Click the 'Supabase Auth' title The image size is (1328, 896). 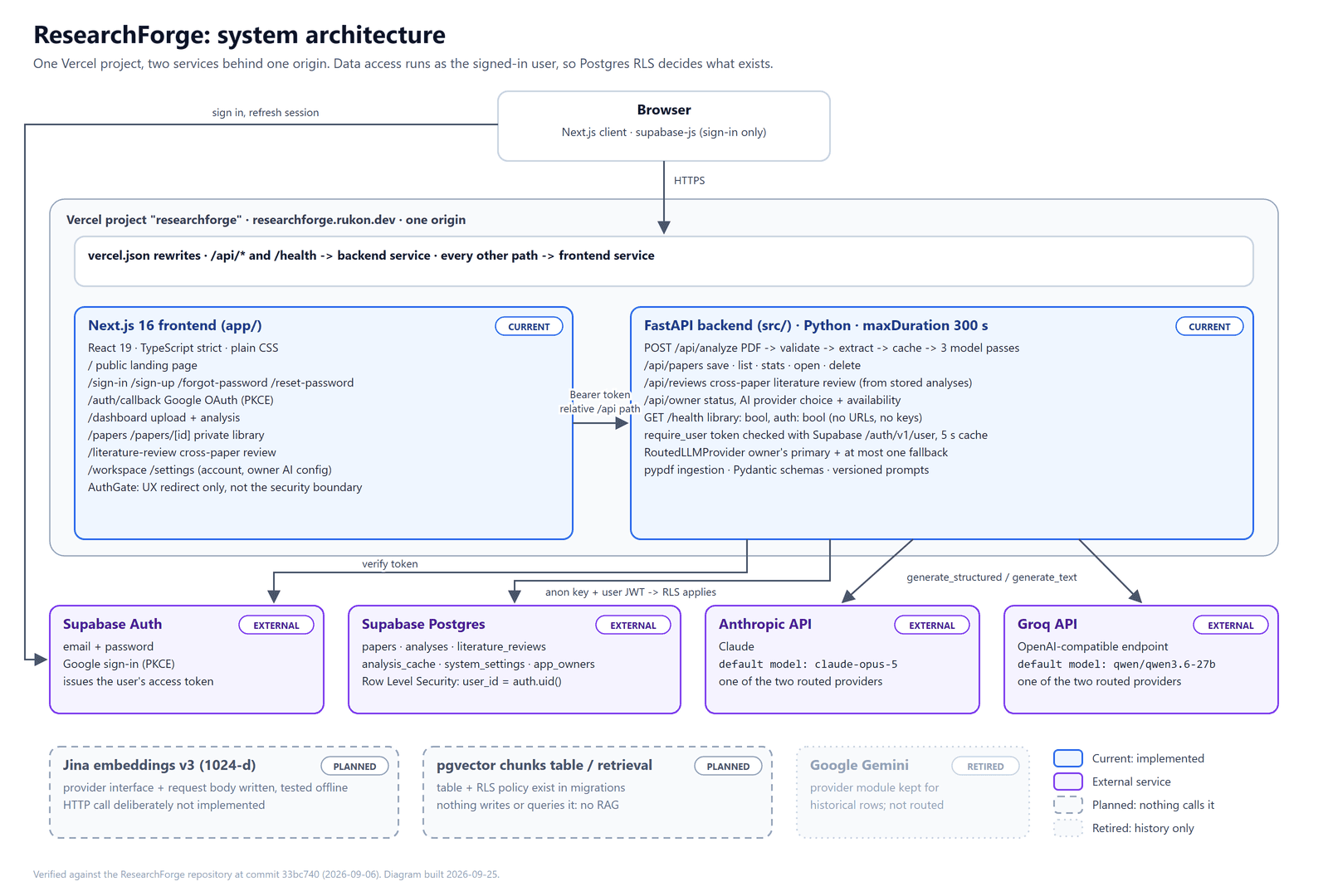pyautogui.click(x=112, y=624)
